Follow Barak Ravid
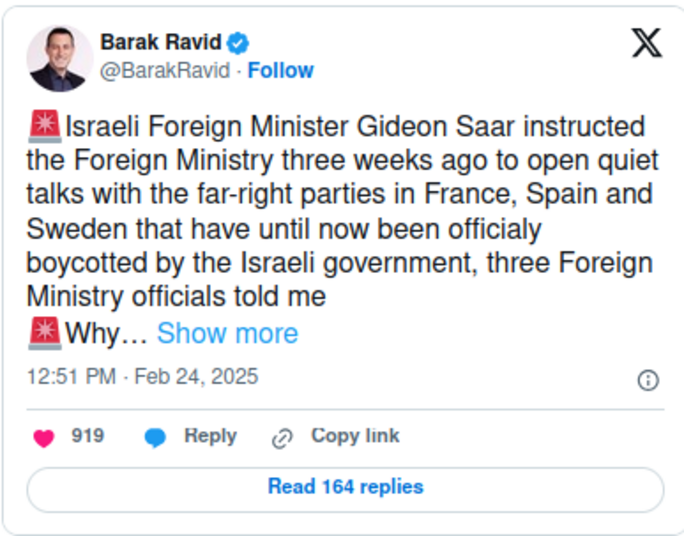This screenshot has width=684, height=536. click(280, 71)
